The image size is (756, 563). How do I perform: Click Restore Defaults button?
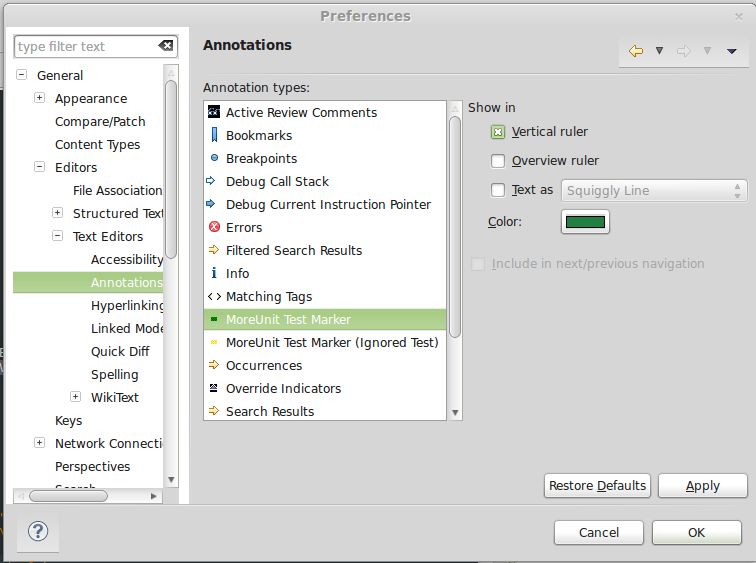[x=597, y=485]
